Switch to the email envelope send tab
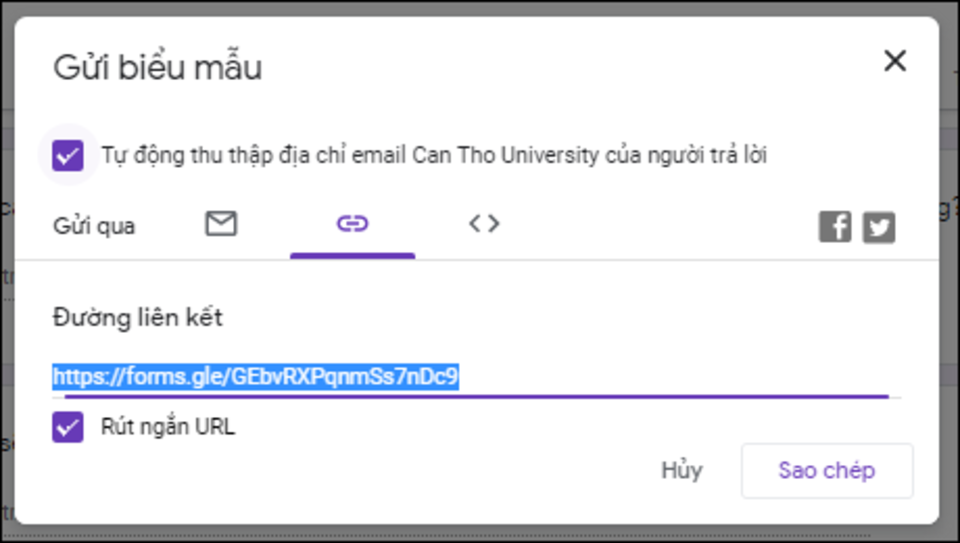The width and height of the screenshot is (960, 543). [x=221, y=224]
